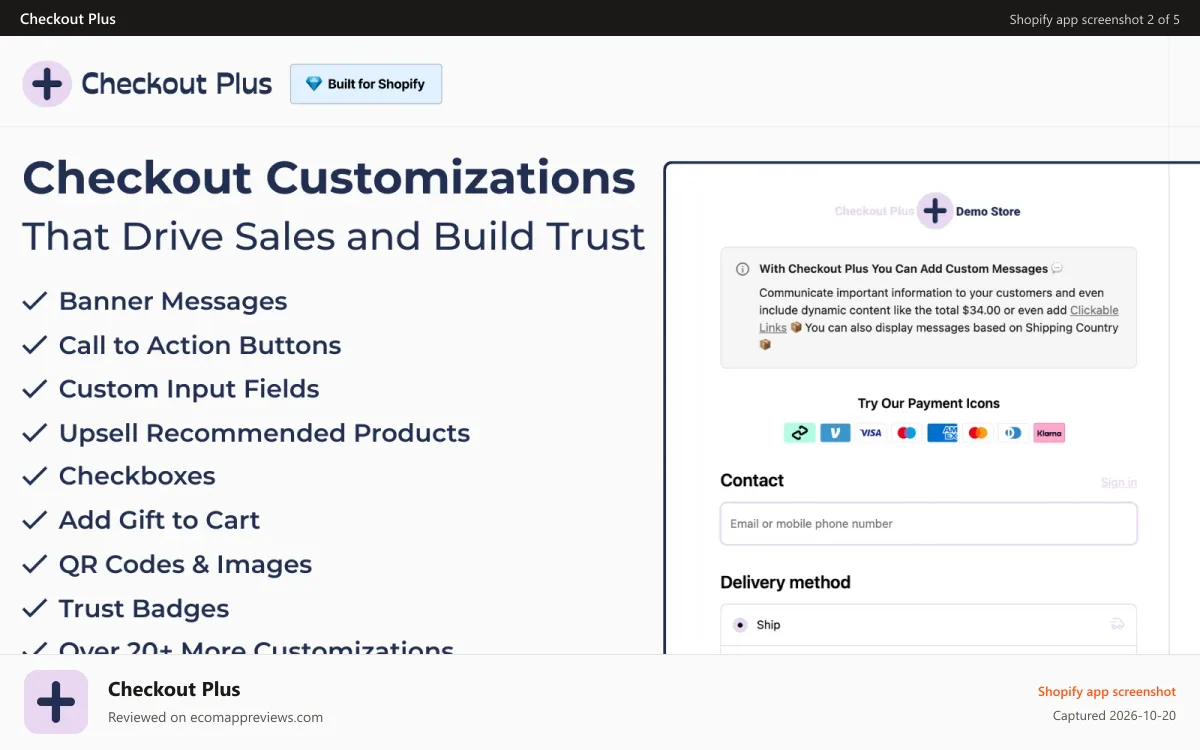Click the Built for Shopify badge
This screenshot has width=1200, height=750.
(366, 84)
